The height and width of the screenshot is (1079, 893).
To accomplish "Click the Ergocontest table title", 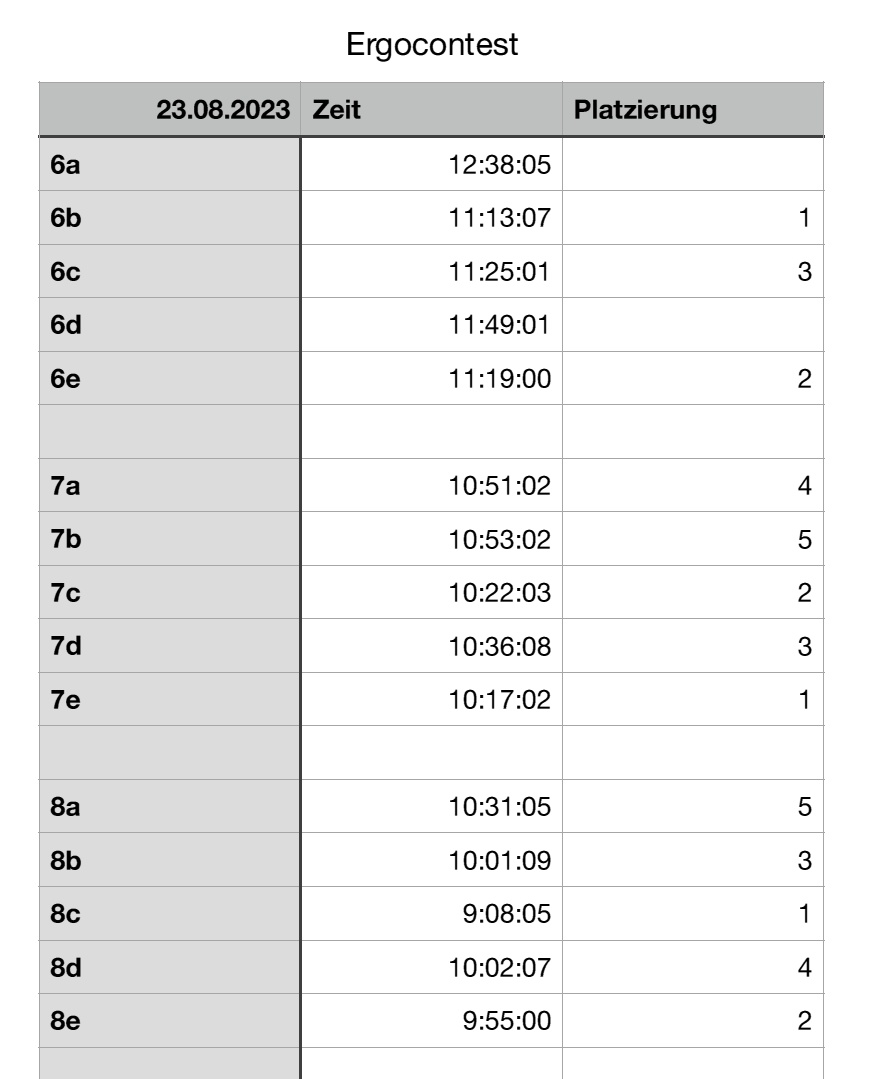I will (432, 45).
